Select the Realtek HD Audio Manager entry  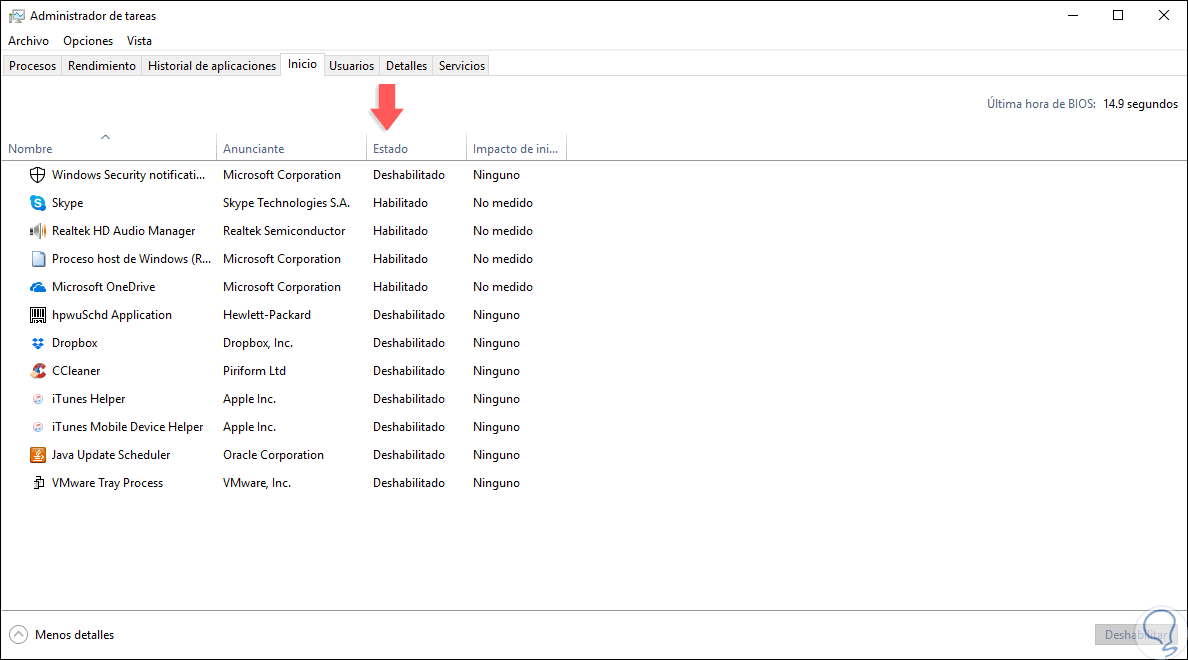tap(123, 231)
